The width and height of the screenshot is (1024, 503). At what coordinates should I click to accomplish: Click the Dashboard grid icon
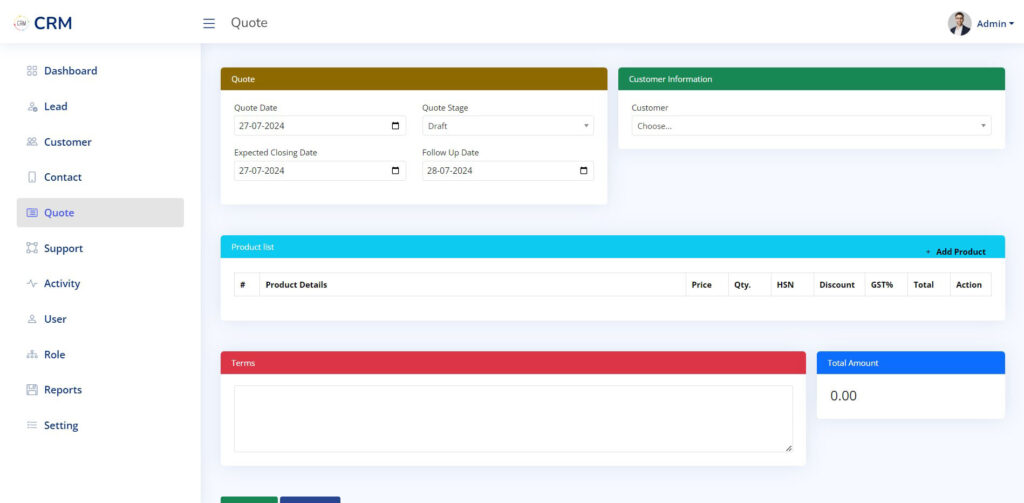pos(32,71)
